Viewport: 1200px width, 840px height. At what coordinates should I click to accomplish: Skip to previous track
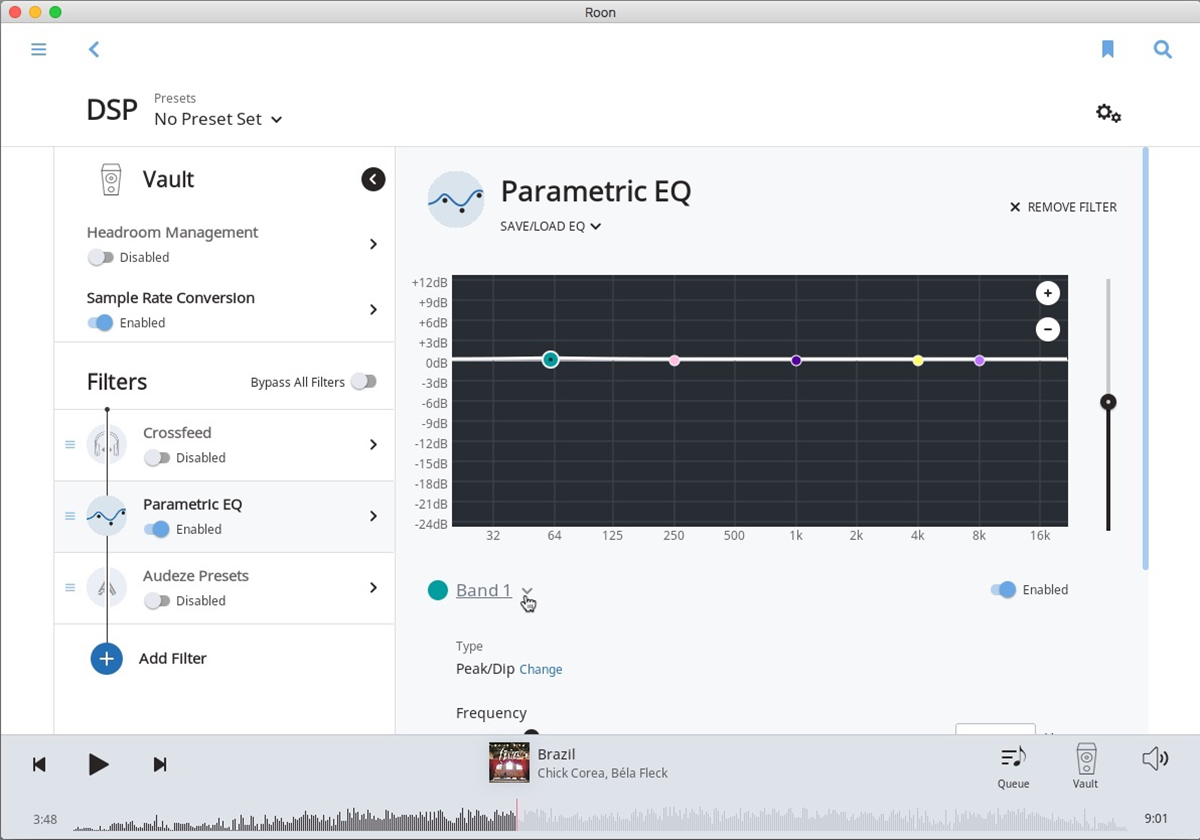(x=39, y=765)
